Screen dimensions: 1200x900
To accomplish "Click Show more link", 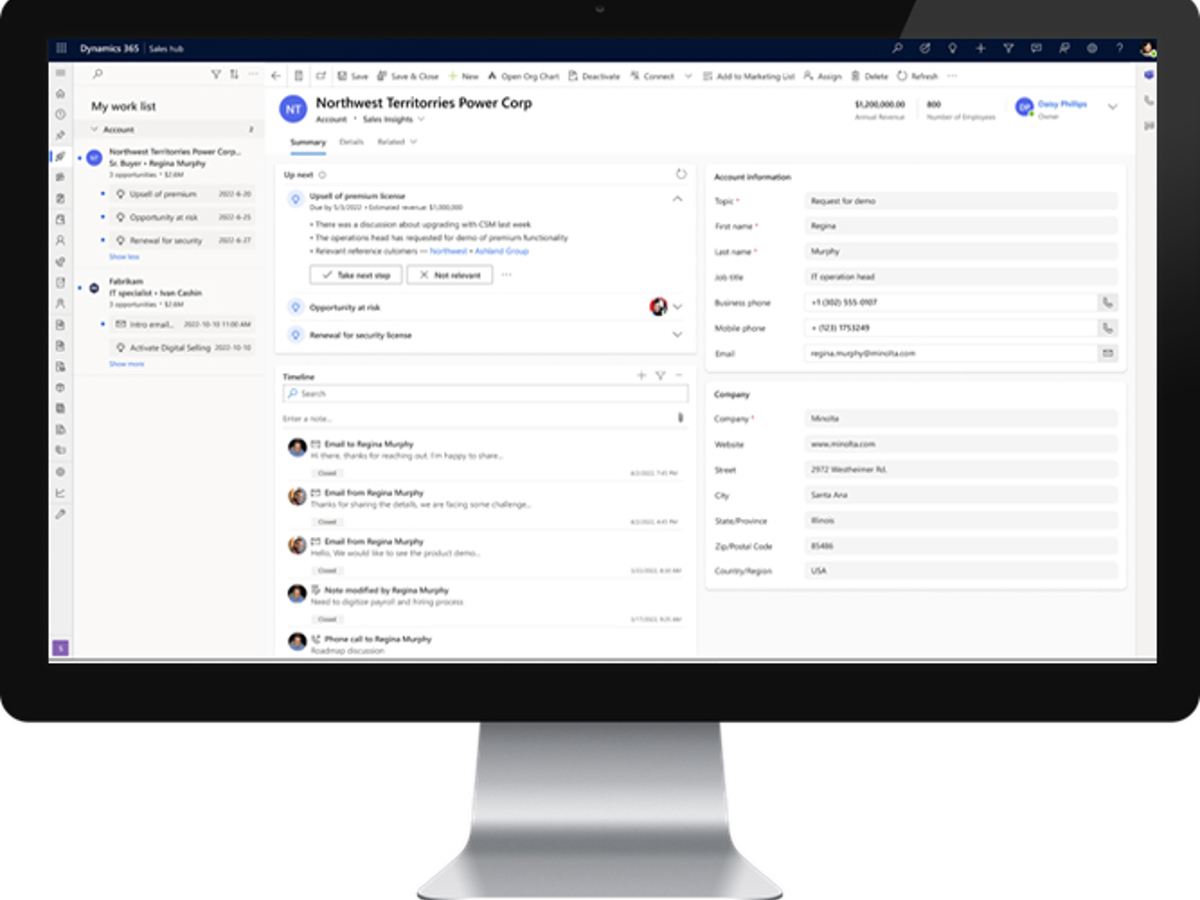I will 126,364.
